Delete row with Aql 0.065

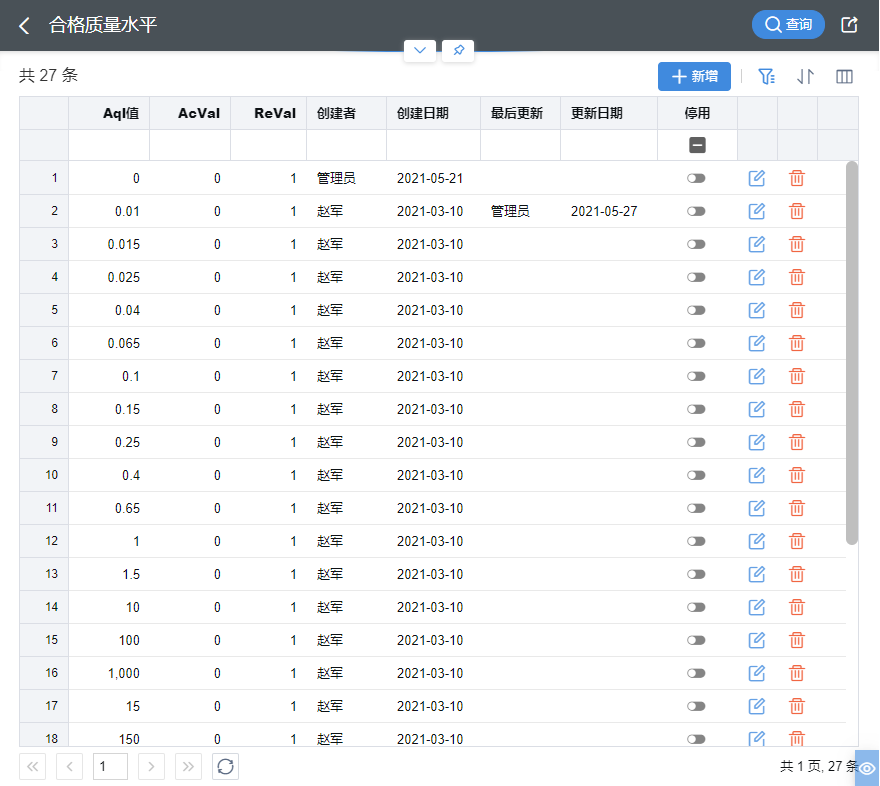[797, 343]
